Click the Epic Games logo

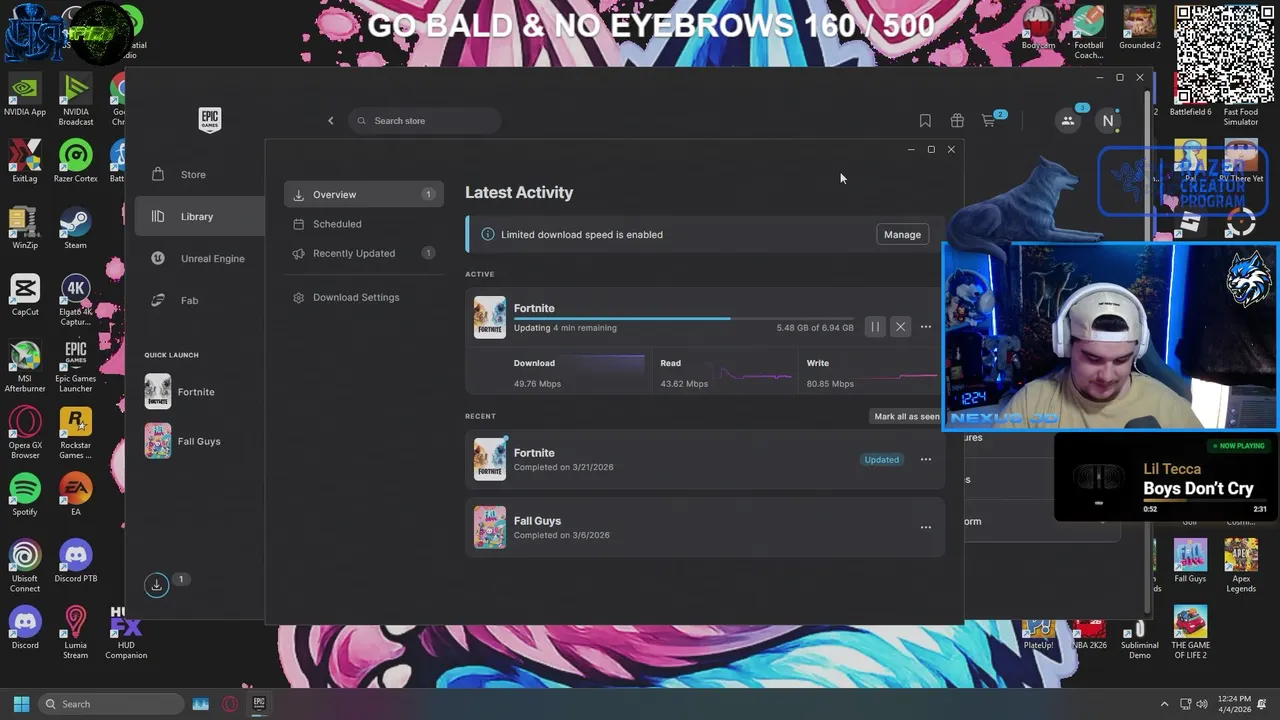209,120
